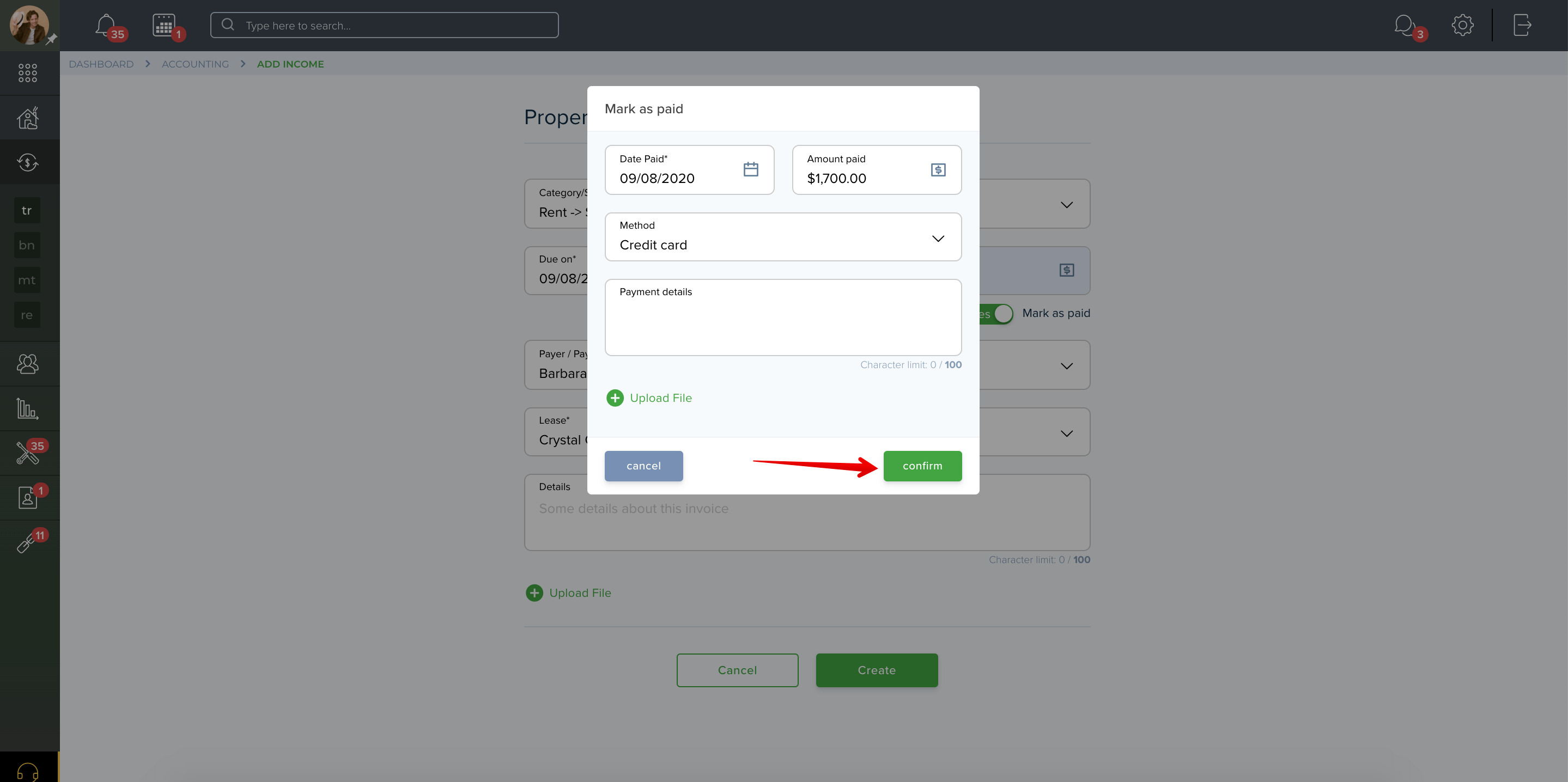
Task: Click the user profile avatar
Action: 29,25
